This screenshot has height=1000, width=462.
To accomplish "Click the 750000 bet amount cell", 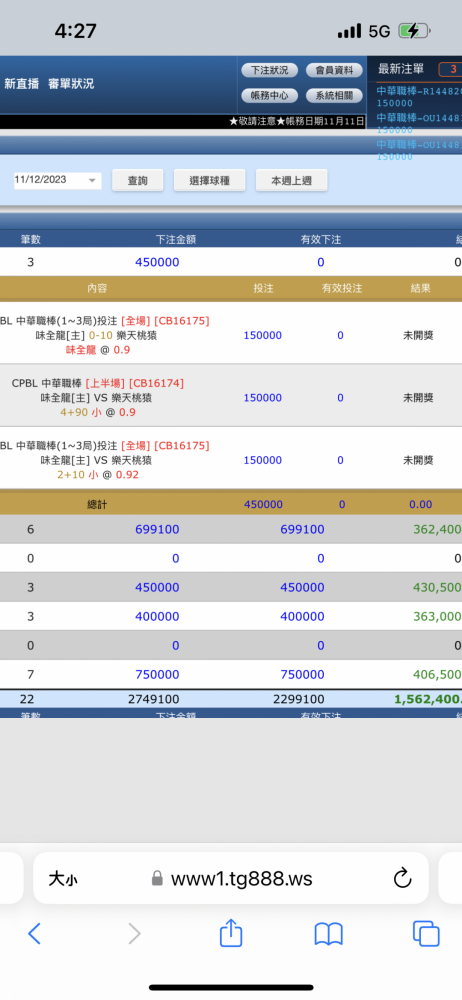I will [157, 675].
